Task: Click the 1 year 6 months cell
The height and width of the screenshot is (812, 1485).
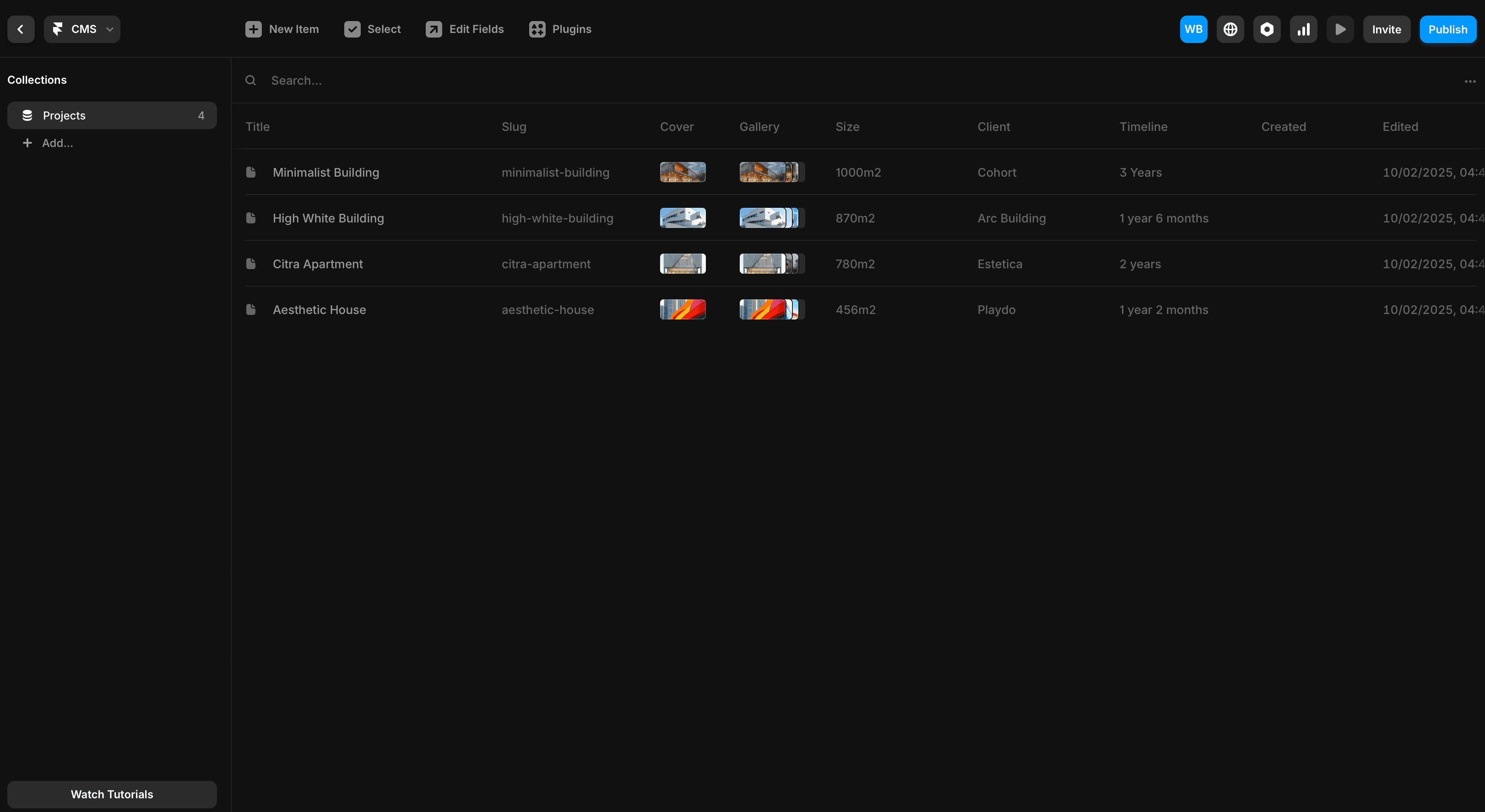Action: [1163, 218]
